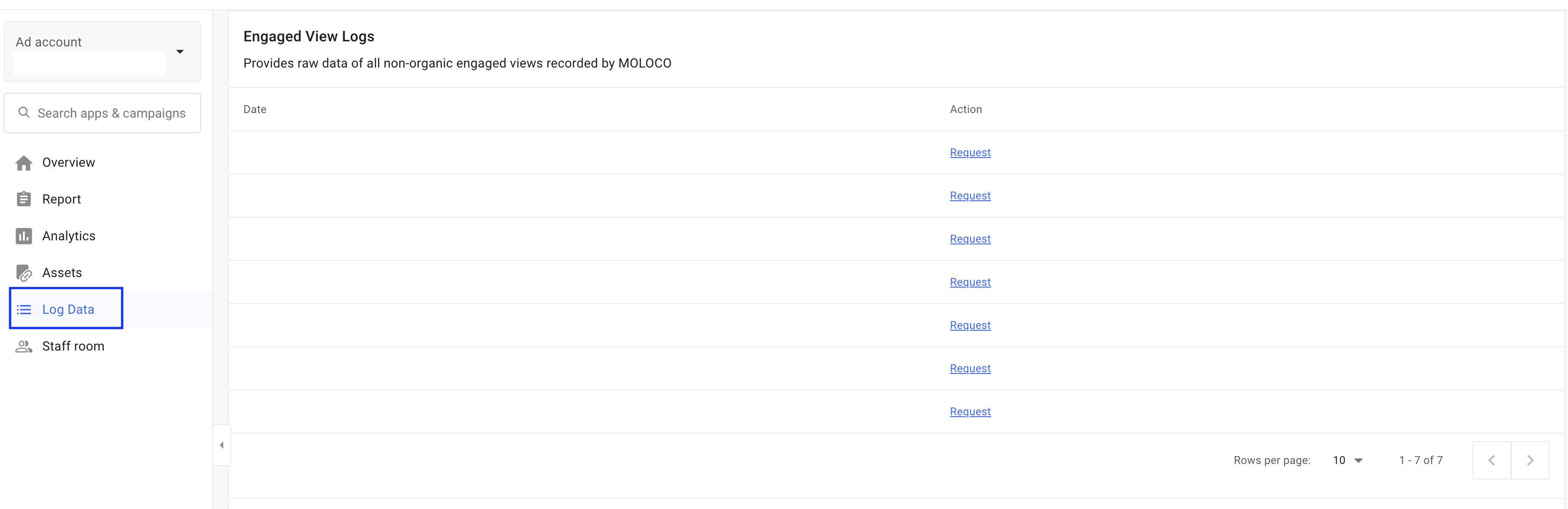The image size is (1568, 509).
Task: Open the Analytics menu item
Action: point(69,236)
